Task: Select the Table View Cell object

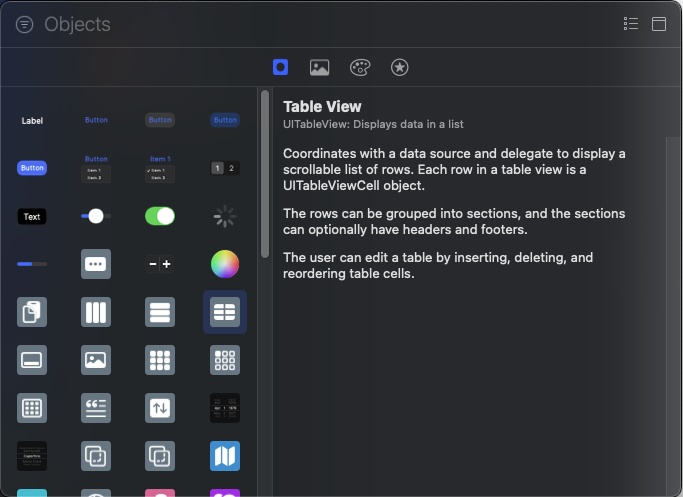Action: click(32, 360)
